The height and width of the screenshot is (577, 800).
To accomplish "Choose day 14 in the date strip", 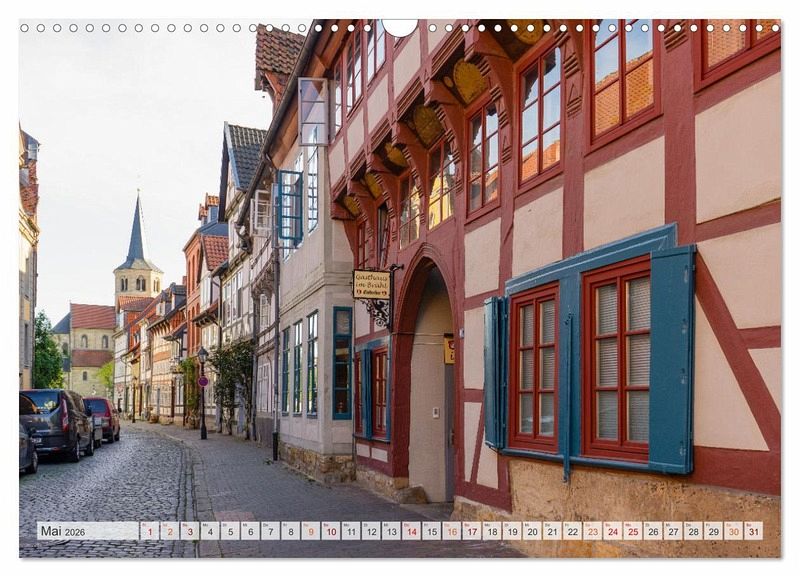I will pyautogui.click(x=411, y=531).
